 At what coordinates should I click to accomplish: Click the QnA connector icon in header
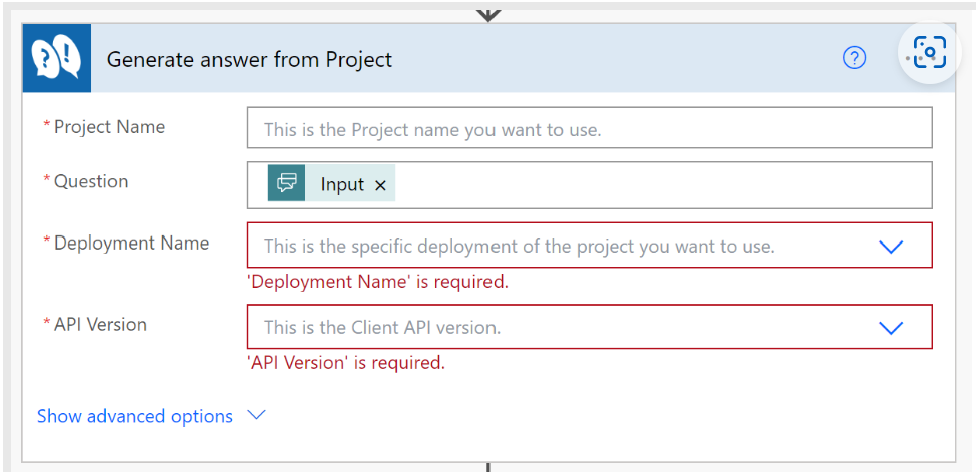57,58
